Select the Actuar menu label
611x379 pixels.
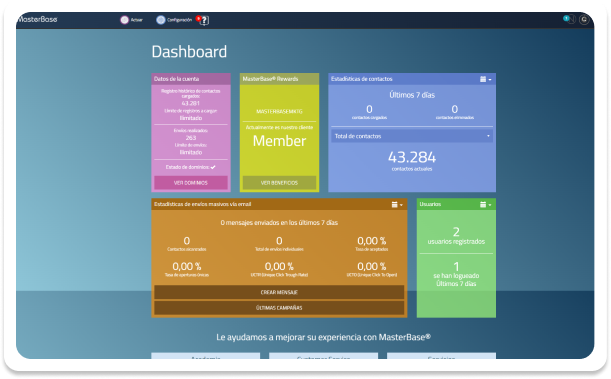click(137, 20)
